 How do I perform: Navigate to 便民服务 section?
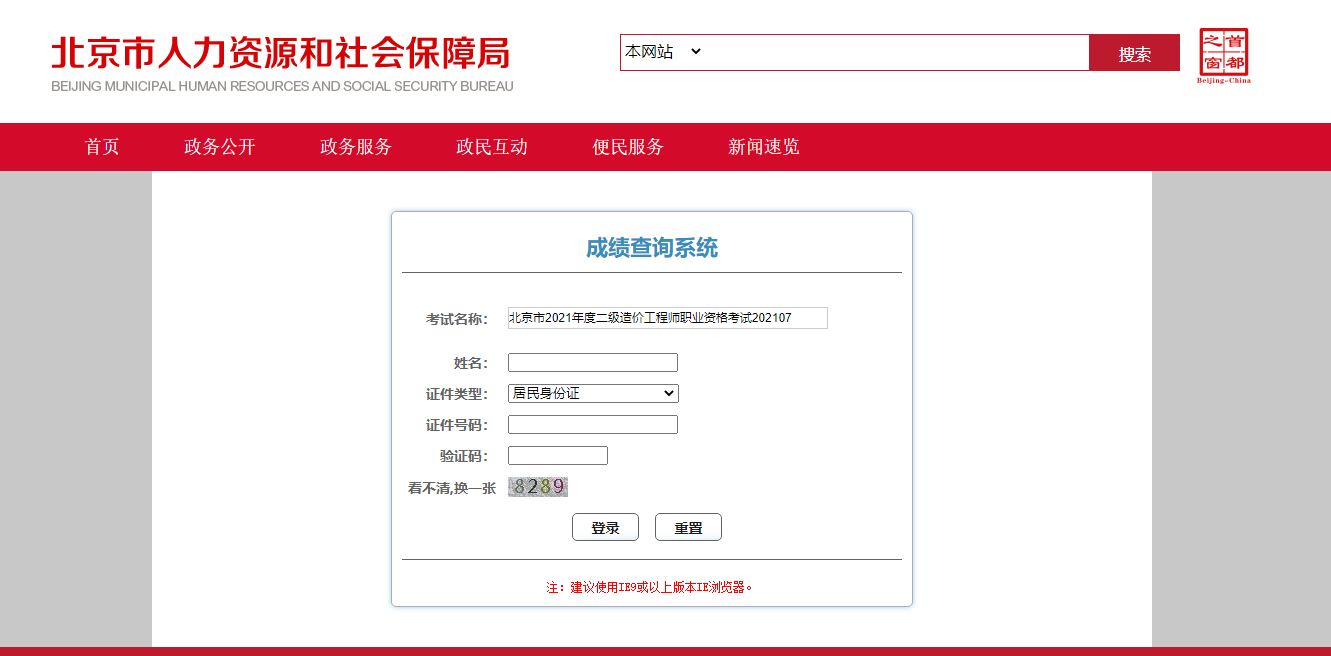point(628,147)
